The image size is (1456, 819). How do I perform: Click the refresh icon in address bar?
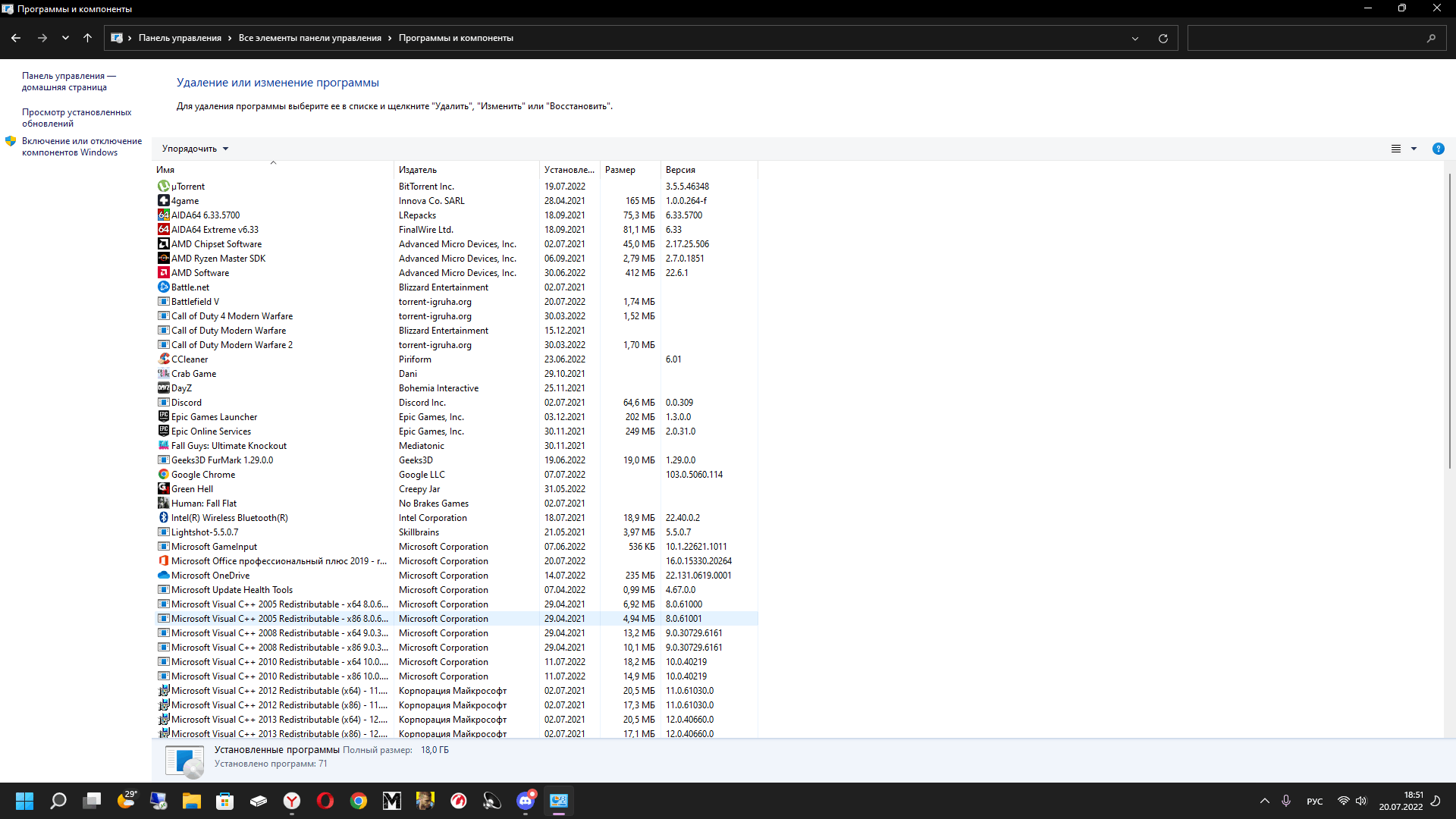[1163, 38]
